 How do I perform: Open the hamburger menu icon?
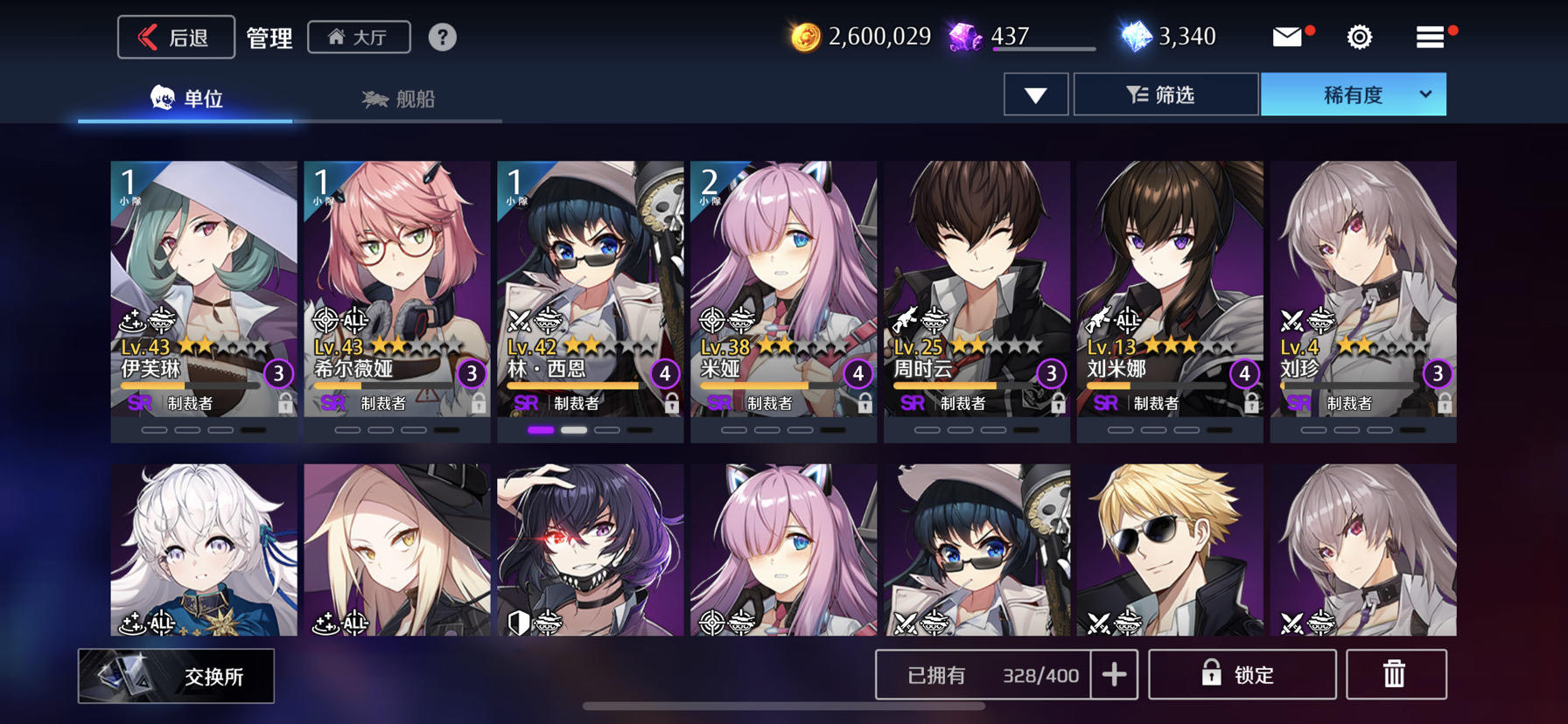[1430, 37]
